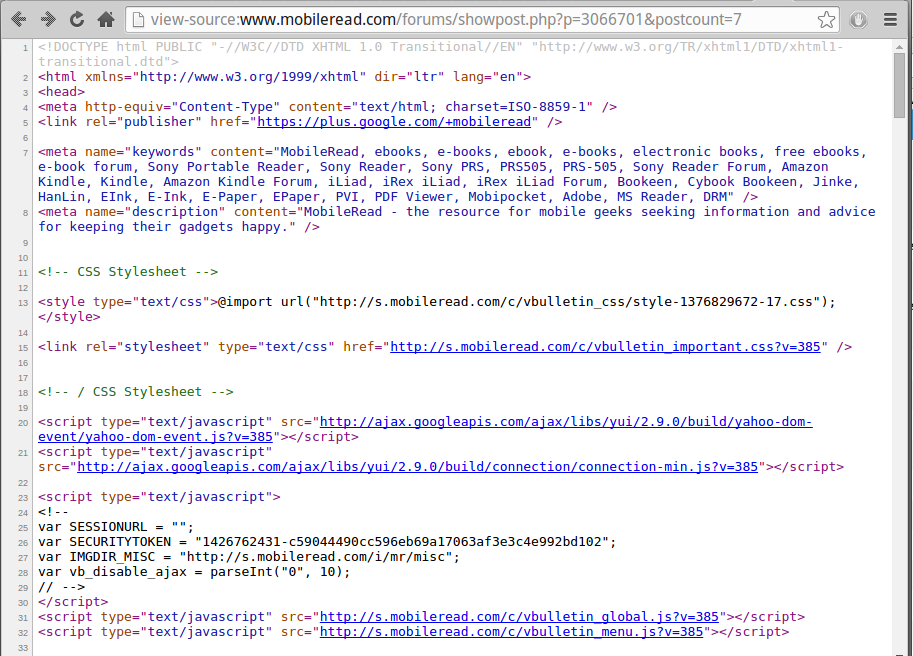
Task: Click the @import url style line
Action: point(437,302)
